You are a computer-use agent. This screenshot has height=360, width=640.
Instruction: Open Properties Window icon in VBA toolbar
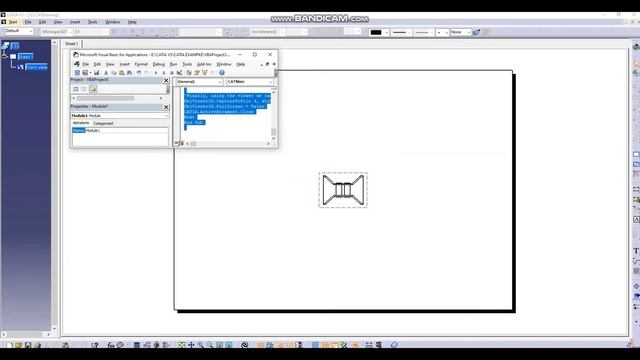tap(197, 73)
